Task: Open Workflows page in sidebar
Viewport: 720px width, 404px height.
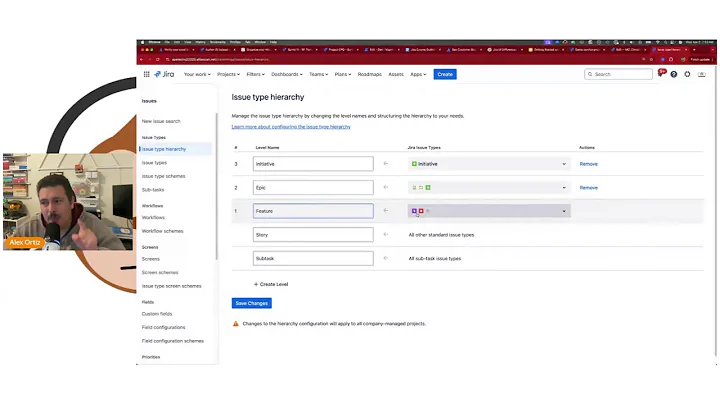Action: (153, 218)
